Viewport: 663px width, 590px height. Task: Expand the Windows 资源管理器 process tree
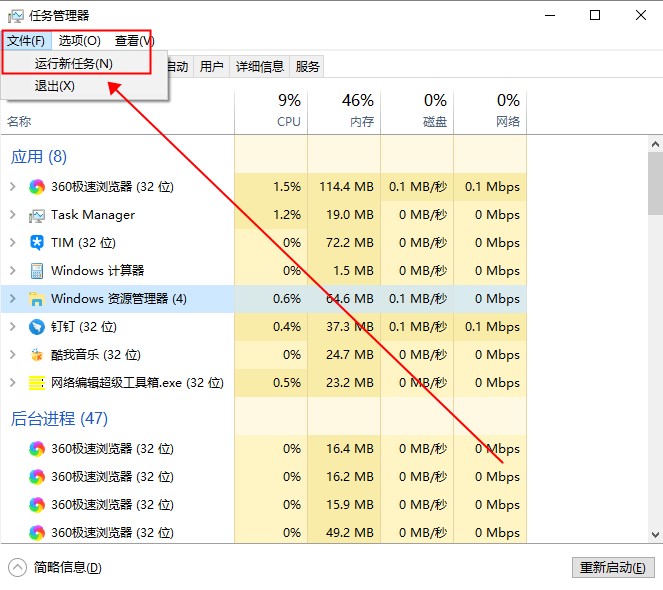pyautogui.click(x=12, y=299)
